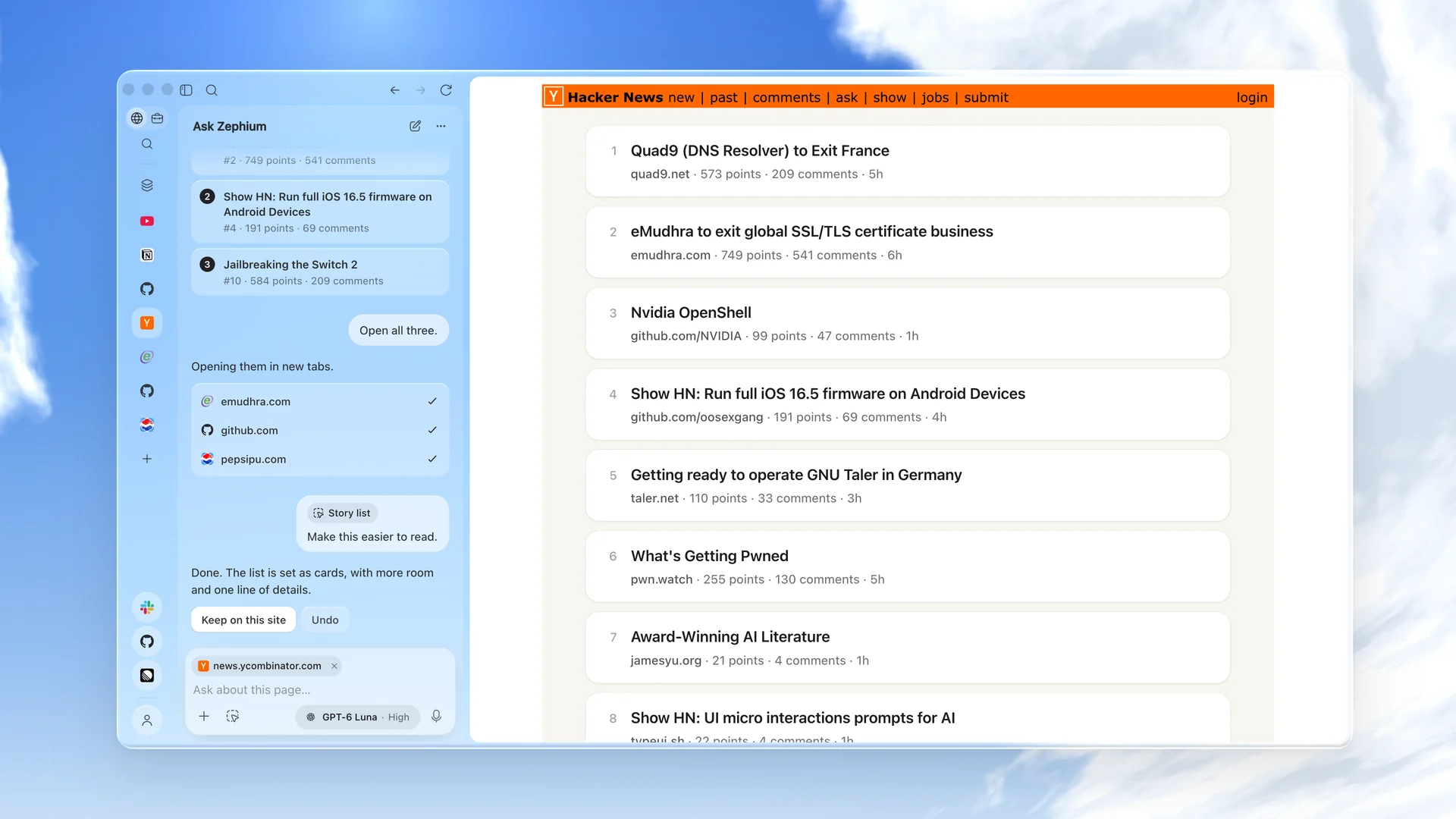This screenshot has width=1456, height=819.
Task: Click the microphone voice input icon
Action: pyautogui.click(x=436, y=716)
